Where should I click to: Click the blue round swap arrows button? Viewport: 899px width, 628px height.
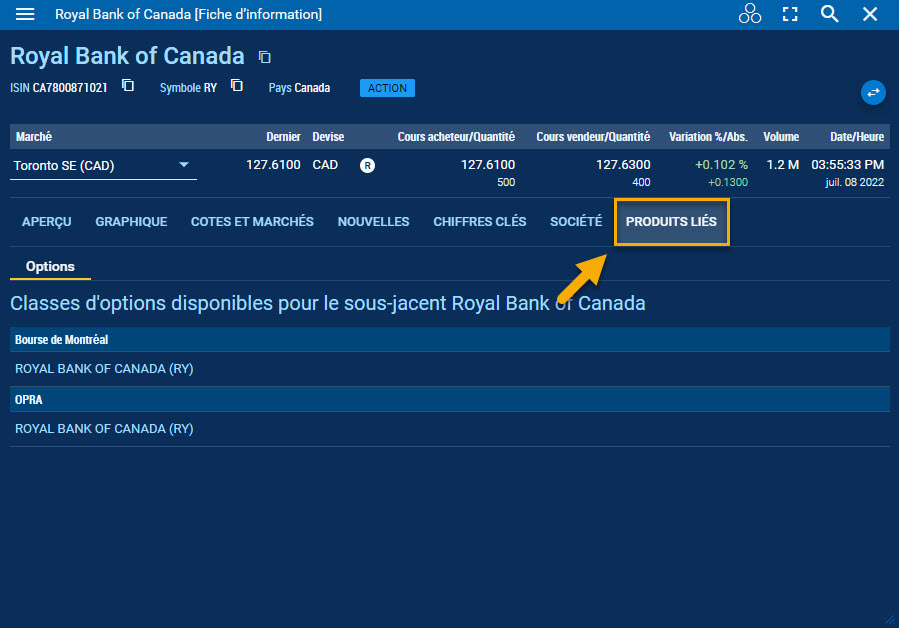coord(873,92)
